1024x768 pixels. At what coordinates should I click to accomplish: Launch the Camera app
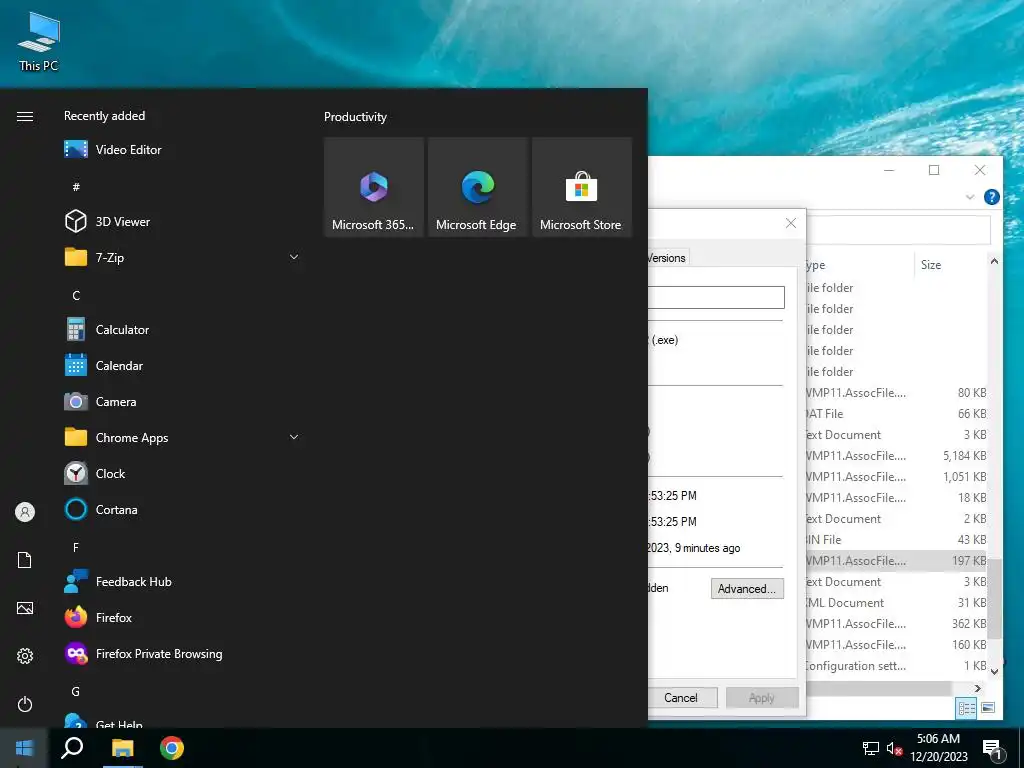[182, 402]
